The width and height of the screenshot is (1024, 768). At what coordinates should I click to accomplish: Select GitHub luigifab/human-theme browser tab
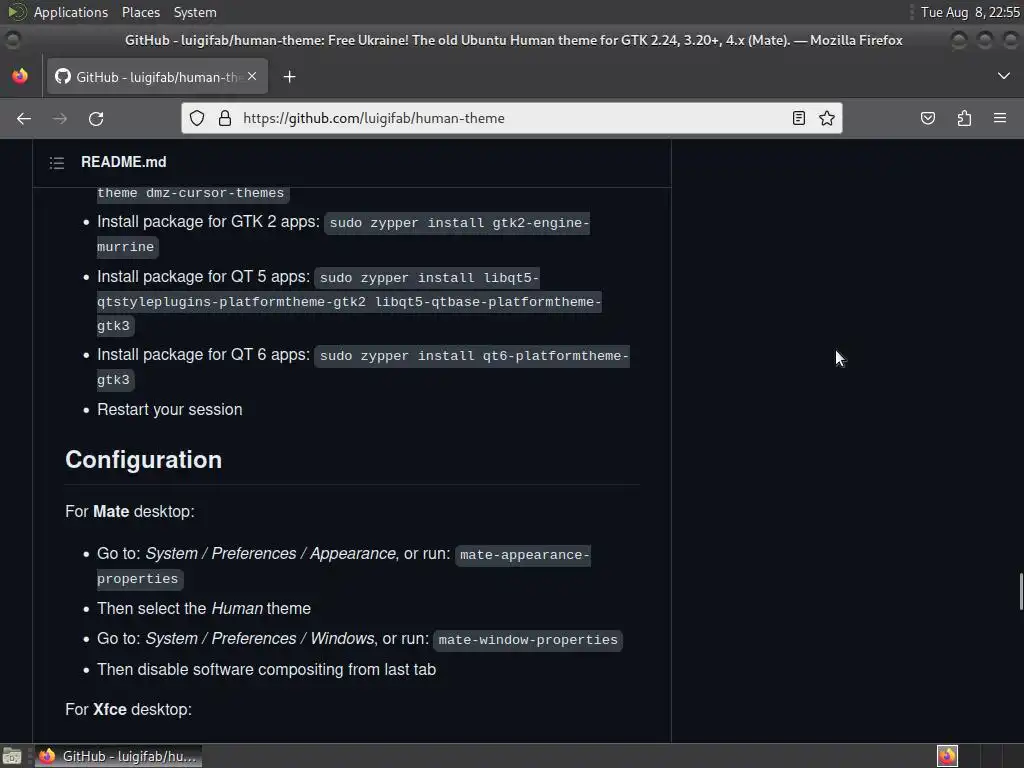(157, 77)
